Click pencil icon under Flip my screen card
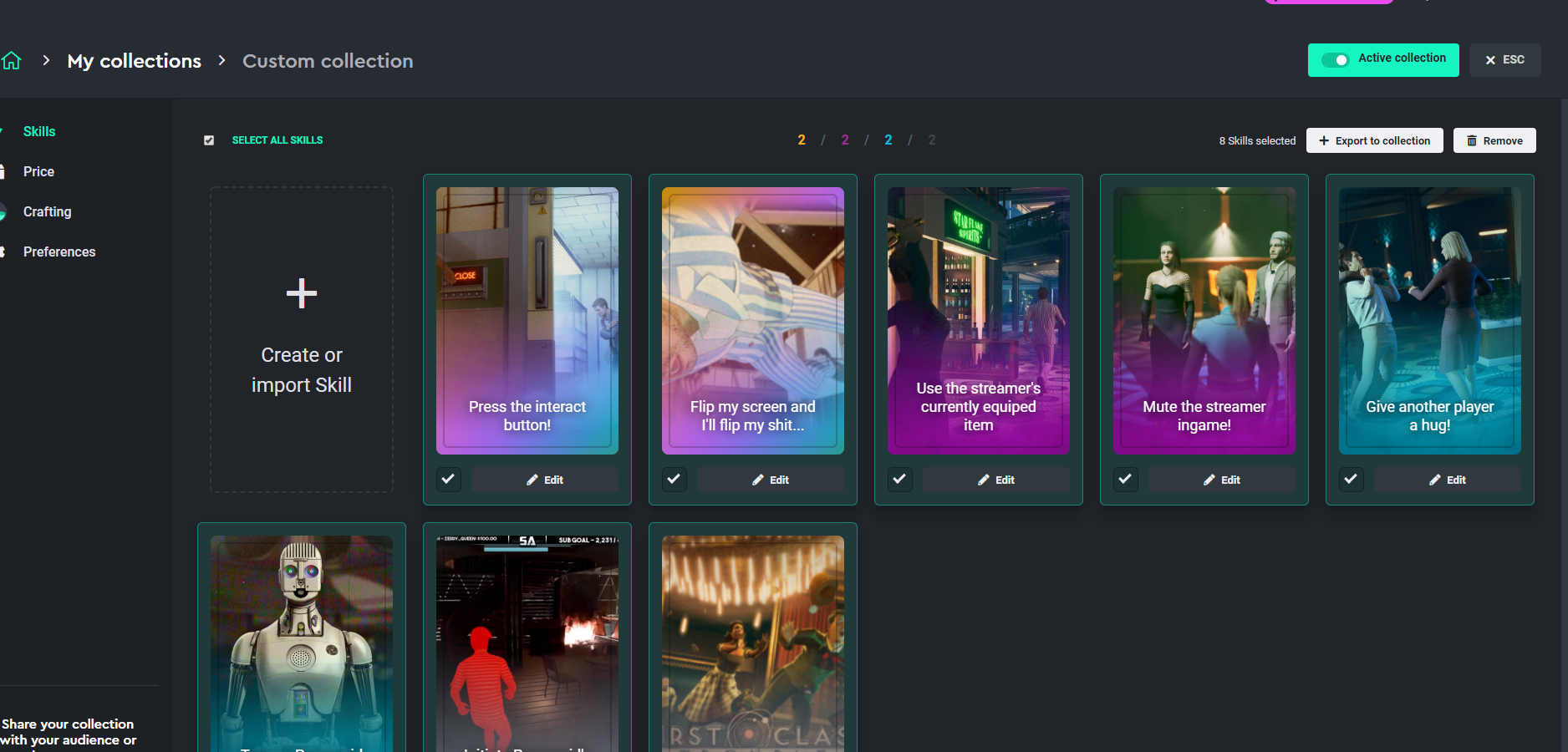 pyautogui.click(x=758, y=480)
